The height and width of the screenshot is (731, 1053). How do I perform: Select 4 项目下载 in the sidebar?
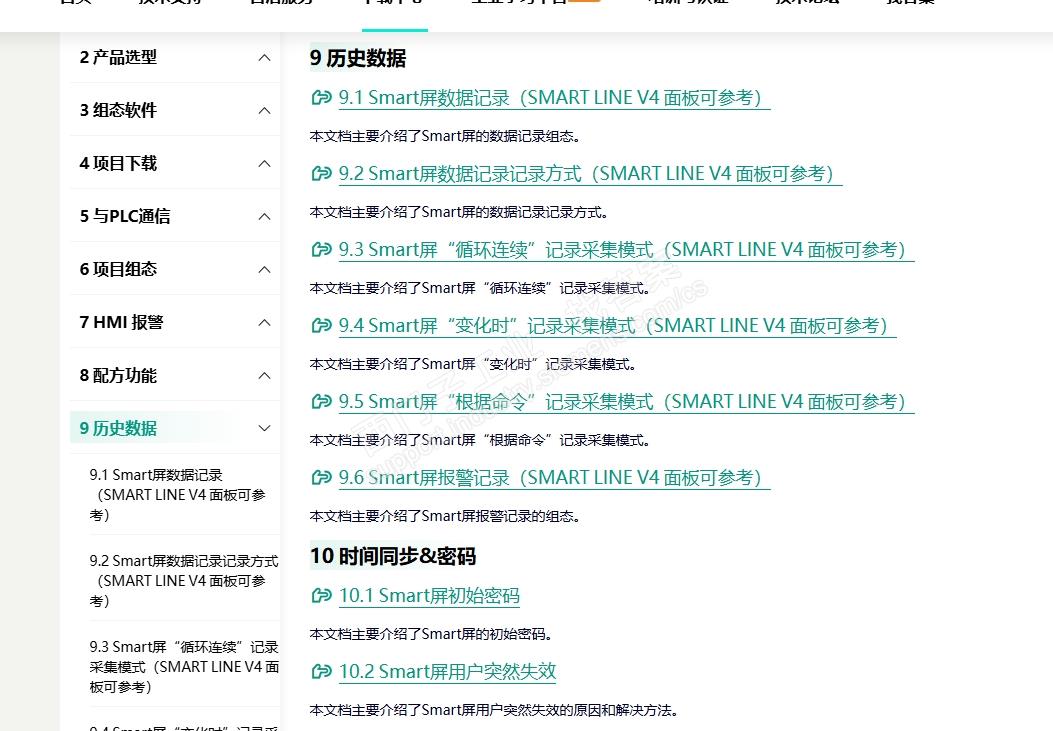pyautogui.click(x=118, y=164)
